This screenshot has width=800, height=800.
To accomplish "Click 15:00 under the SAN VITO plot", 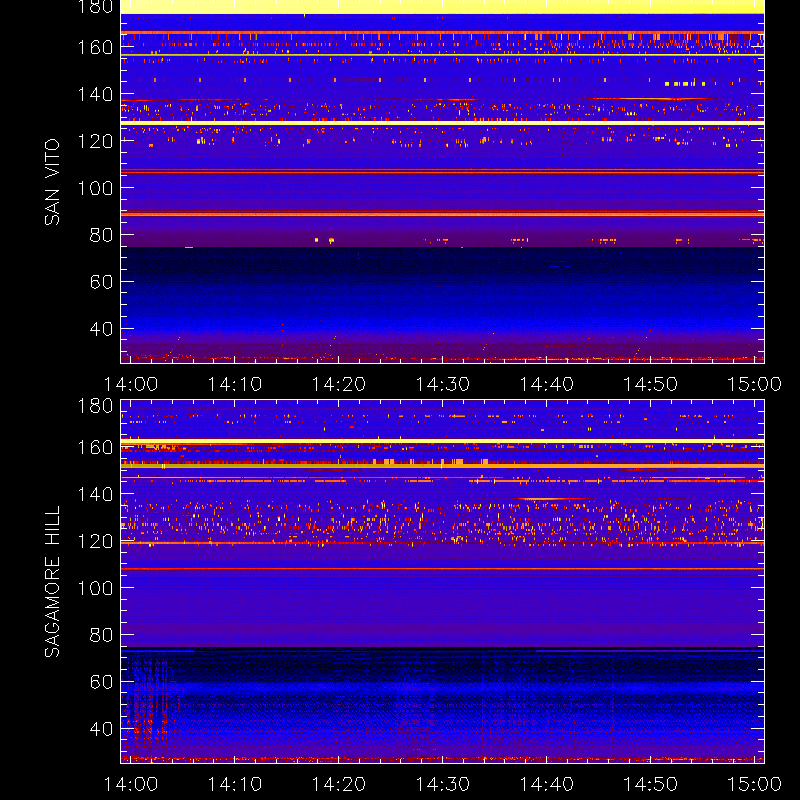I will 754,384.
